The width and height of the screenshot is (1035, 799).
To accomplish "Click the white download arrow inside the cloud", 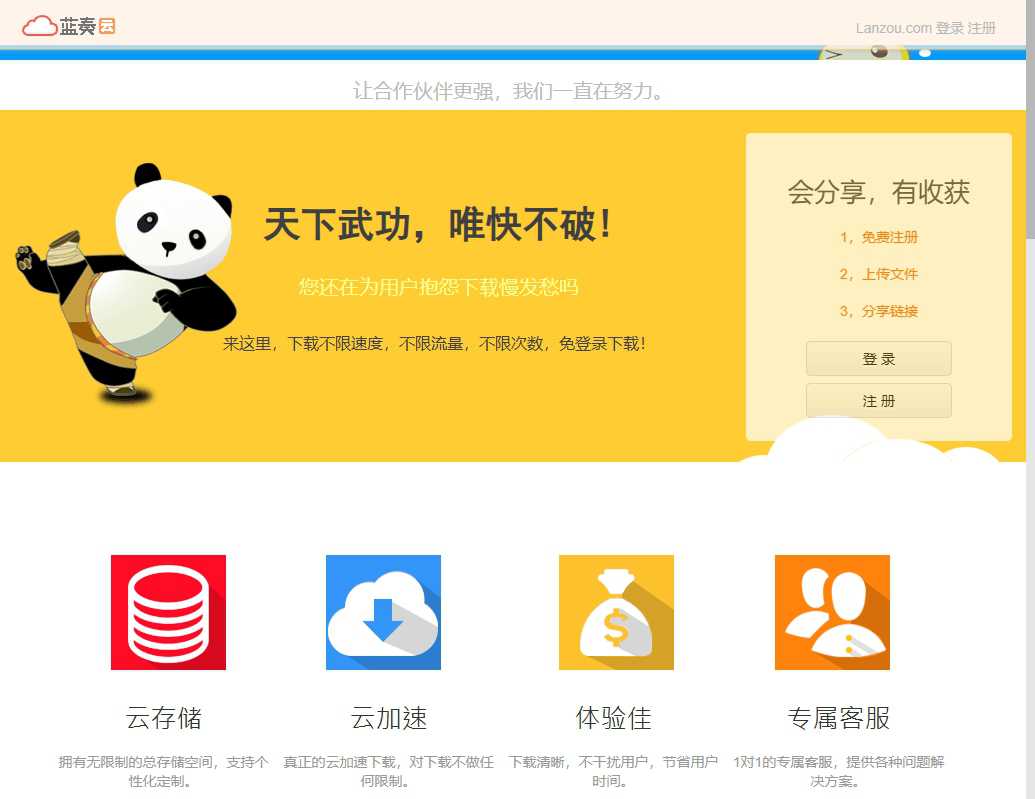I will (x=383, y=620).
